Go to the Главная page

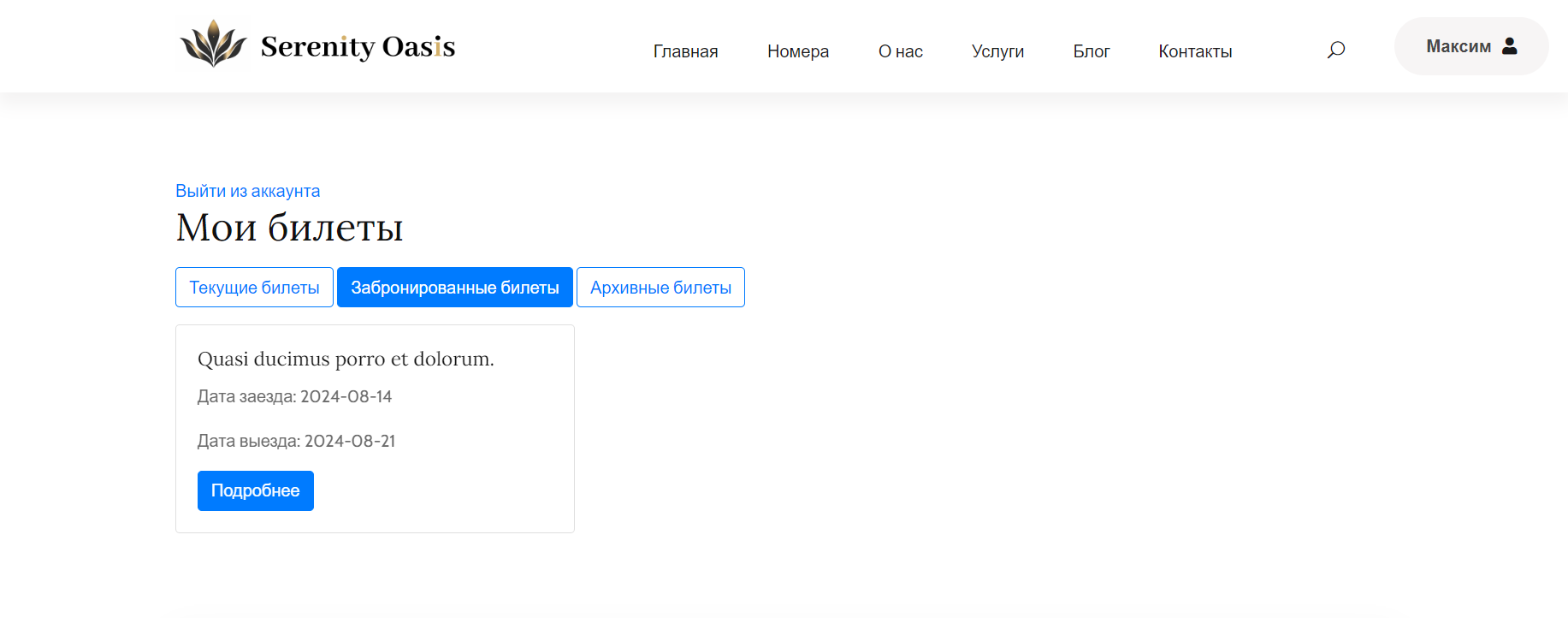click(685, 51)
